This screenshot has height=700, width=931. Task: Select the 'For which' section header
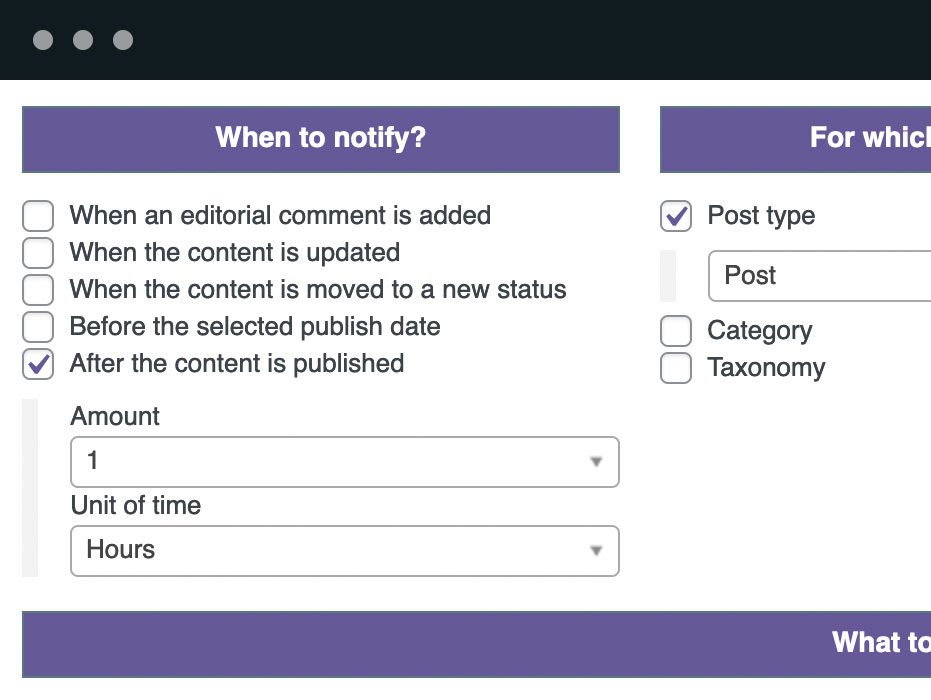pyautogui.click(x=796, y=139)
